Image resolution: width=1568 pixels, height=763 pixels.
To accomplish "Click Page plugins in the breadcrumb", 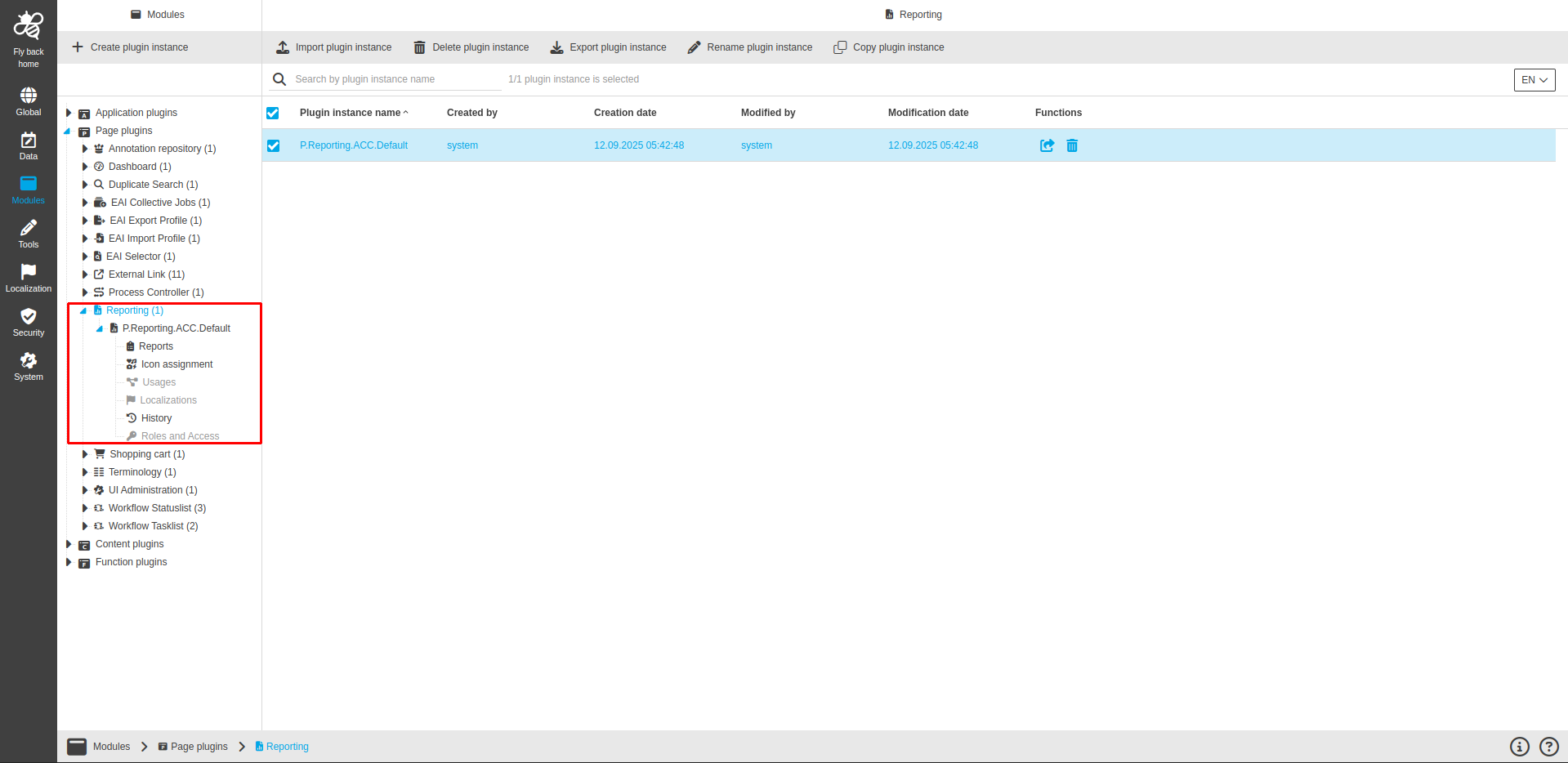I will (199, 746).
